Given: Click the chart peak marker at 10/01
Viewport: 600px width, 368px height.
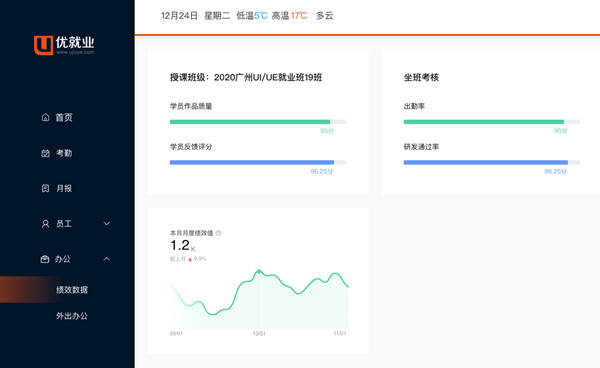Looking at the screenshot, I should (259, 271).
